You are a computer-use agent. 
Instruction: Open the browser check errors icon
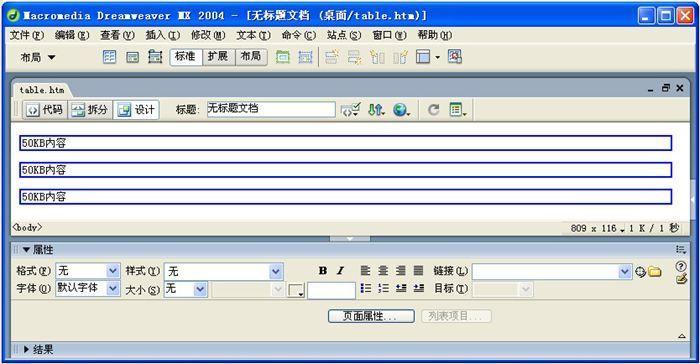tap(350, 109)
